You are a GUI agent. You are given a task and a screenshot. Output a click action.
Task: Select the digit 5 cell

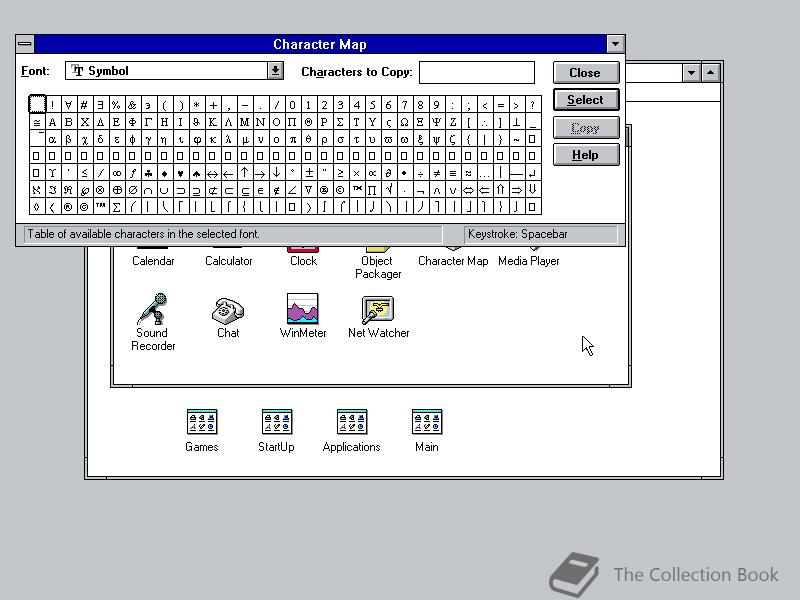(x=372, y=105)
